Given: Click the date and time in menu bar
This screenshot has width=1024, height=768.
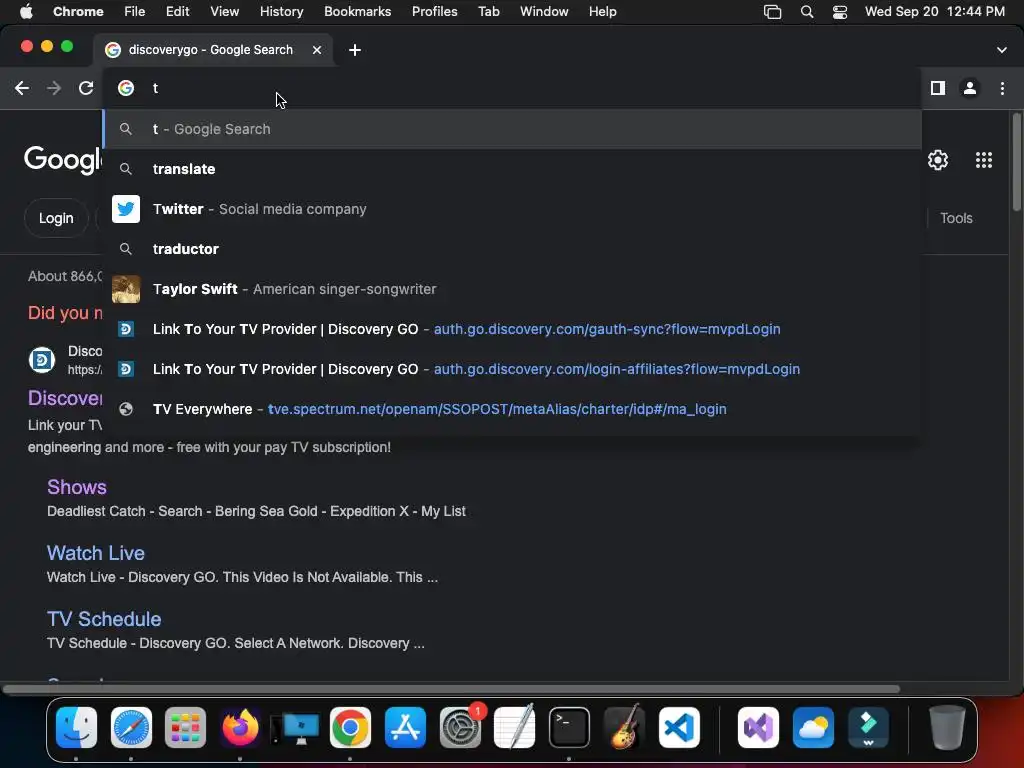Looking at the screenshot, I should point(935,12).
